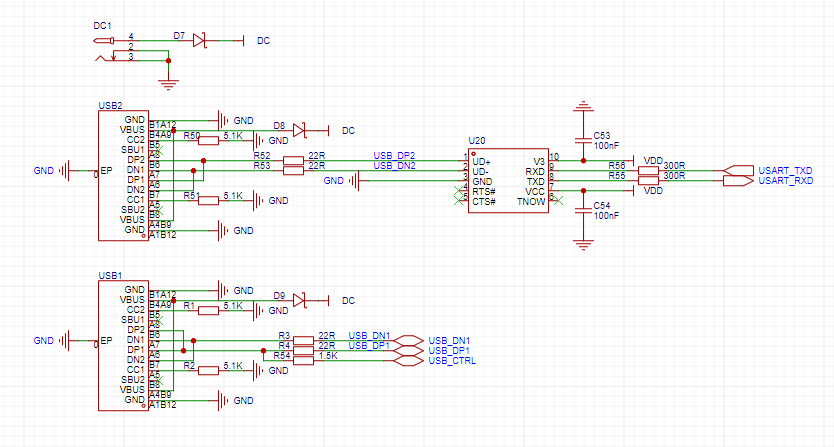Viewport: 834px width, 447px height.
Task: Select ground symbol below capacitor C54
Action: (583, 244)
